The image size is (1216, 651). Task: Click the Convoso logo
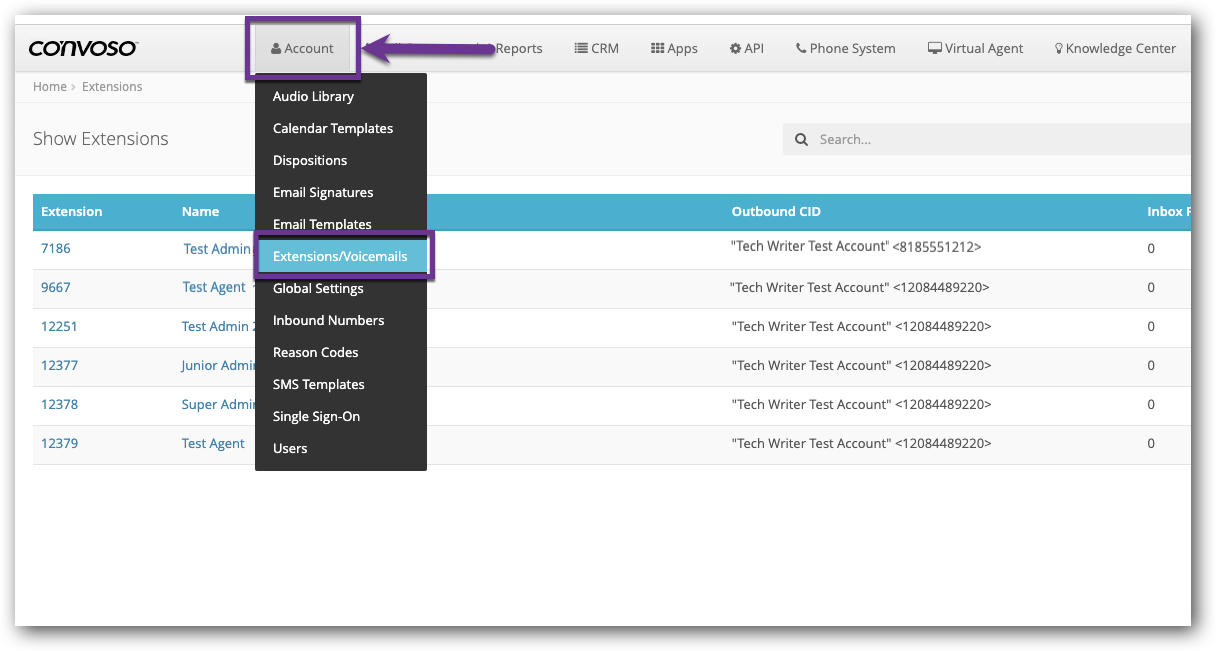[x=82, y=47]
